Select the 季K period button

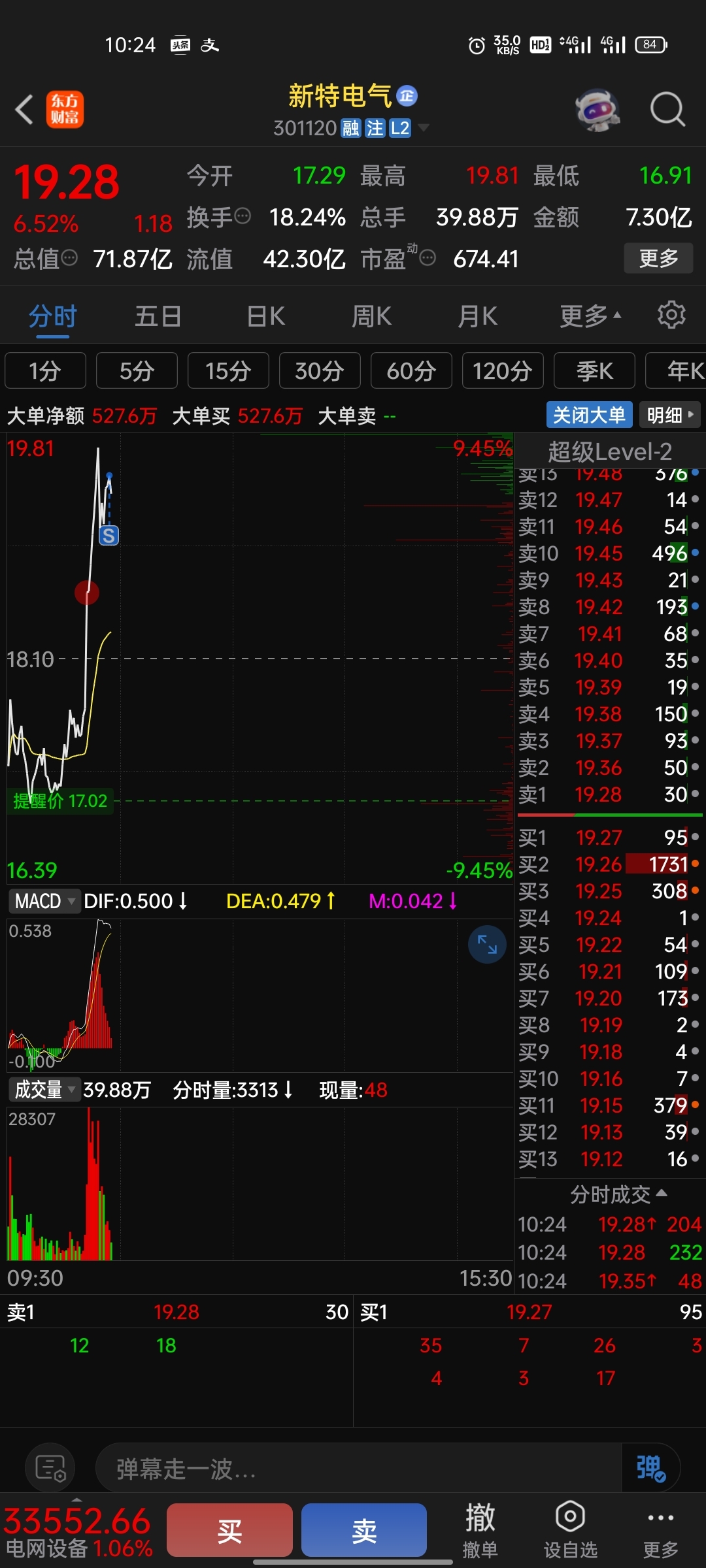coord(594,370)
